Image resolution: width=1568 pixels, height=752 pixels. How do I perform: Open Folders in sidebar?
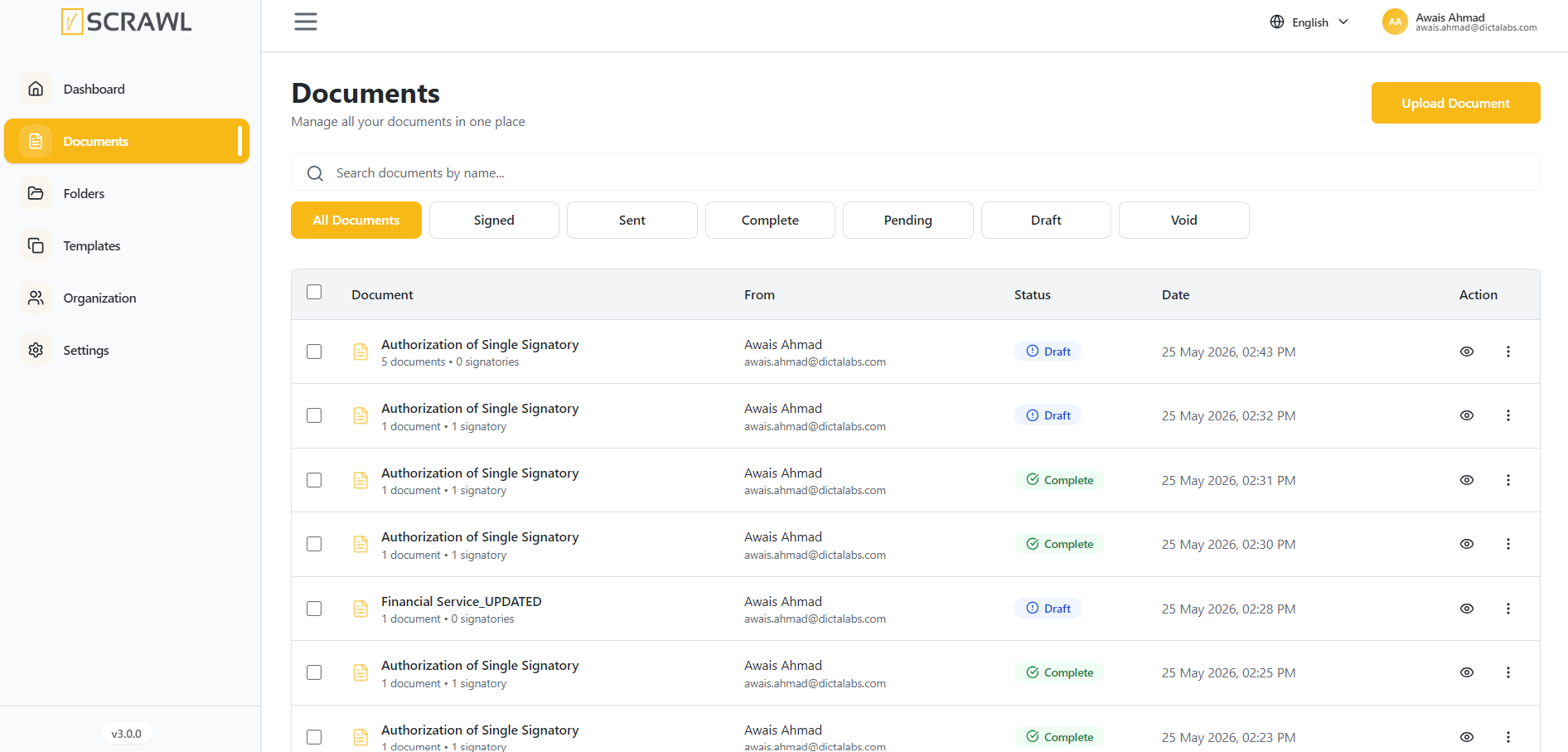coord(127,193)
